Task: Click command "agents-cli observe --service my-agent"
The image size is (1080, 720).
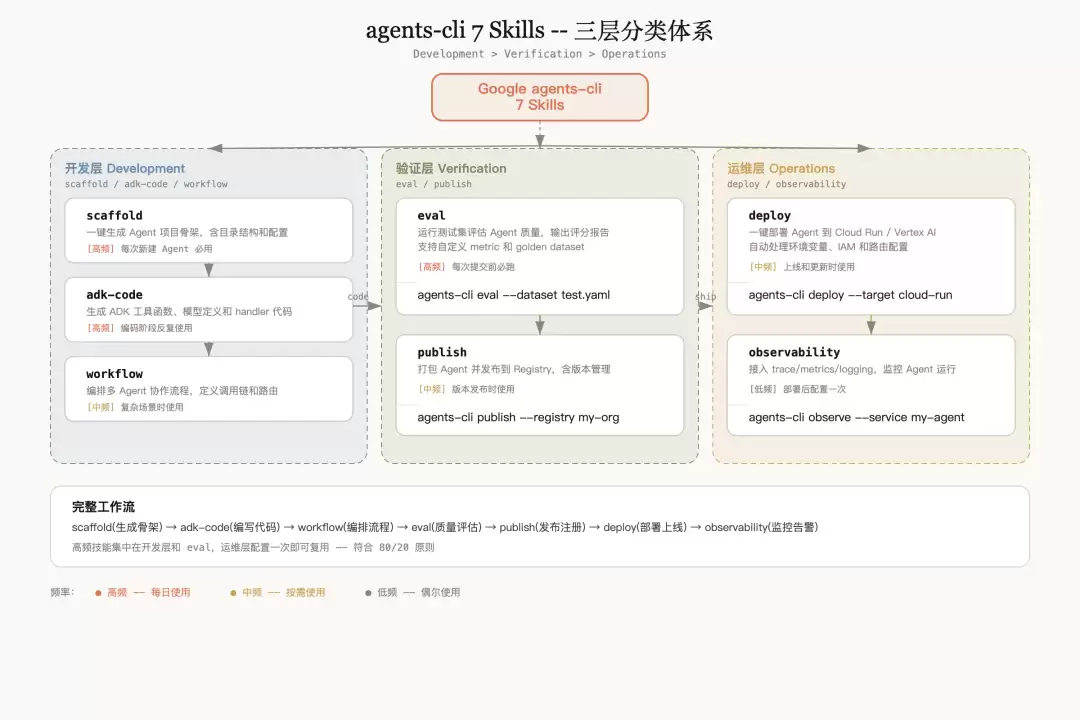Action: tap(856, 418)
